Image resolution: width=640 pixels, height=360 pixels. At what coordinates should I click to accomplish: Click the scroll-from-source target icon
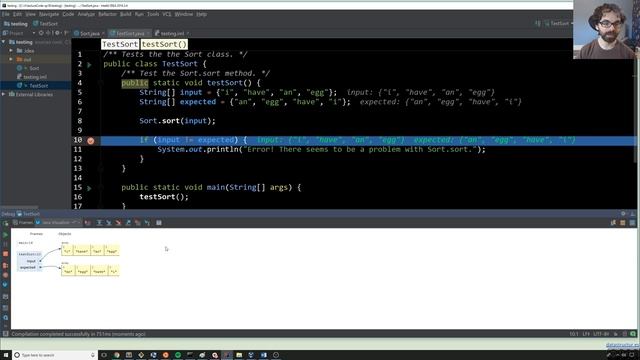41,33
